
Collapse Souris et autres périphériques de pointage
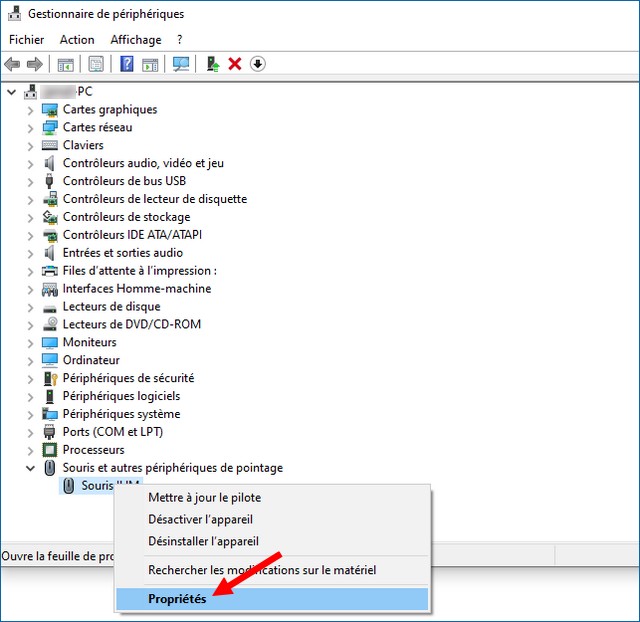pos(30,468)
